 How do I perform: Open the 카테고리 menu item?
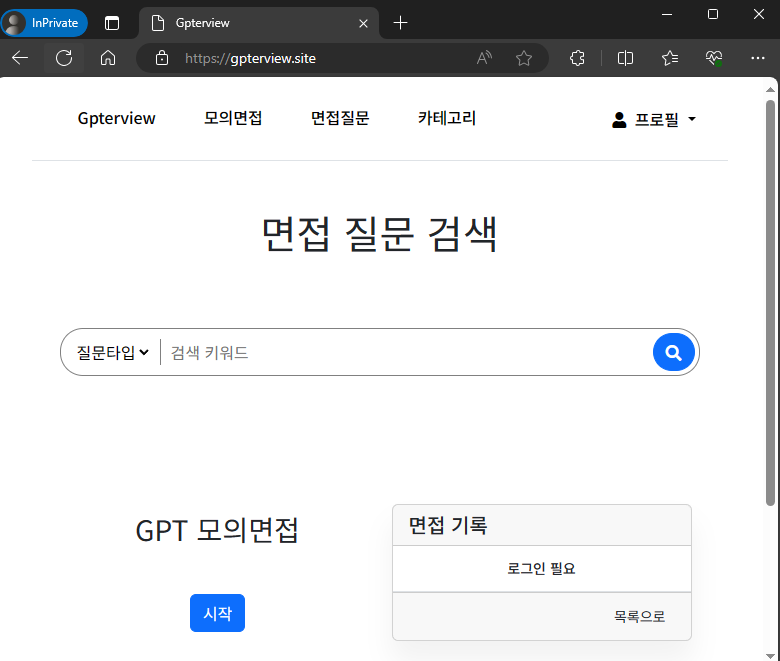447,118
